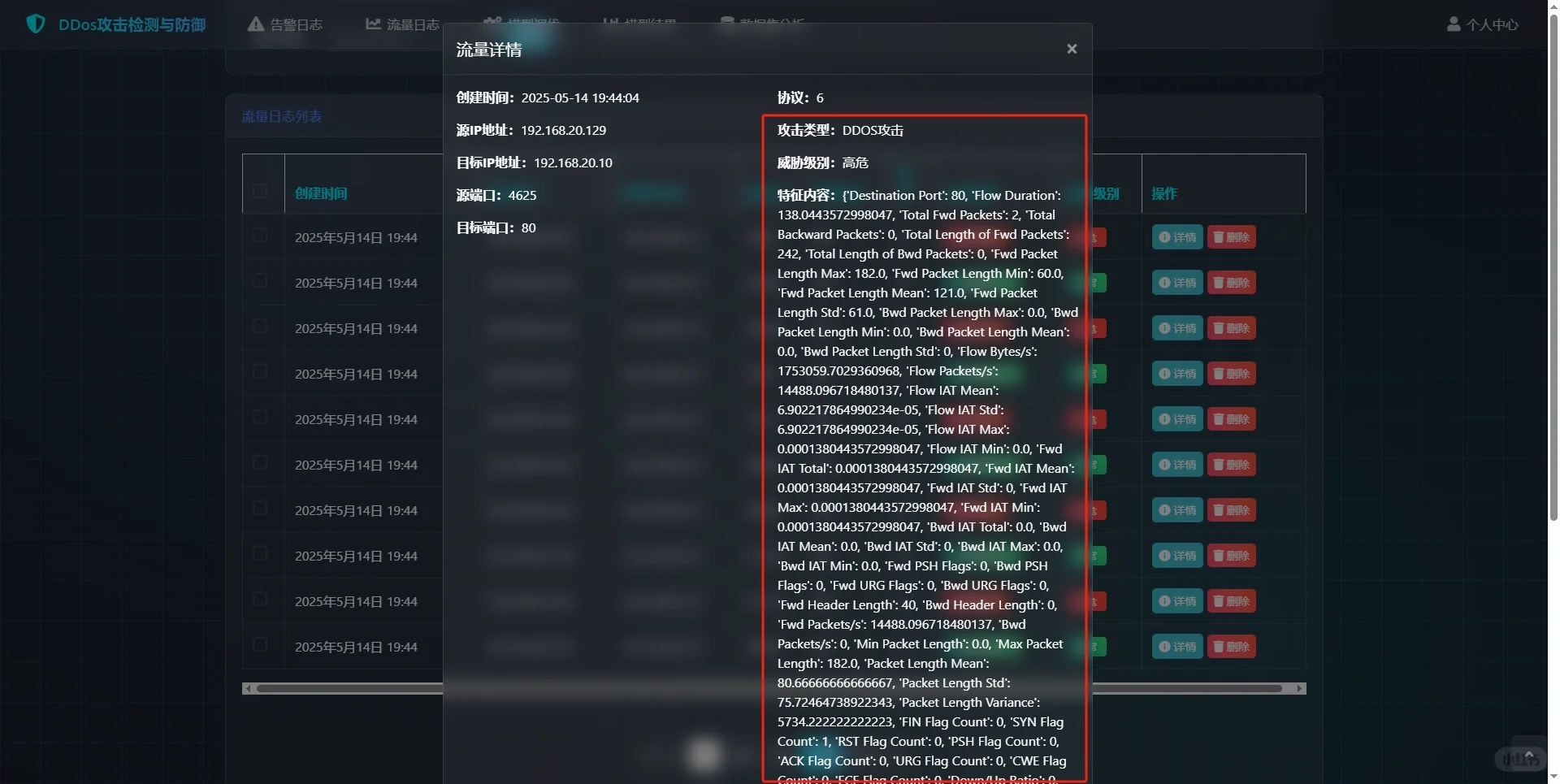
Task: Enable the checkbox of the last visible log row
Action: coord(261,644)
